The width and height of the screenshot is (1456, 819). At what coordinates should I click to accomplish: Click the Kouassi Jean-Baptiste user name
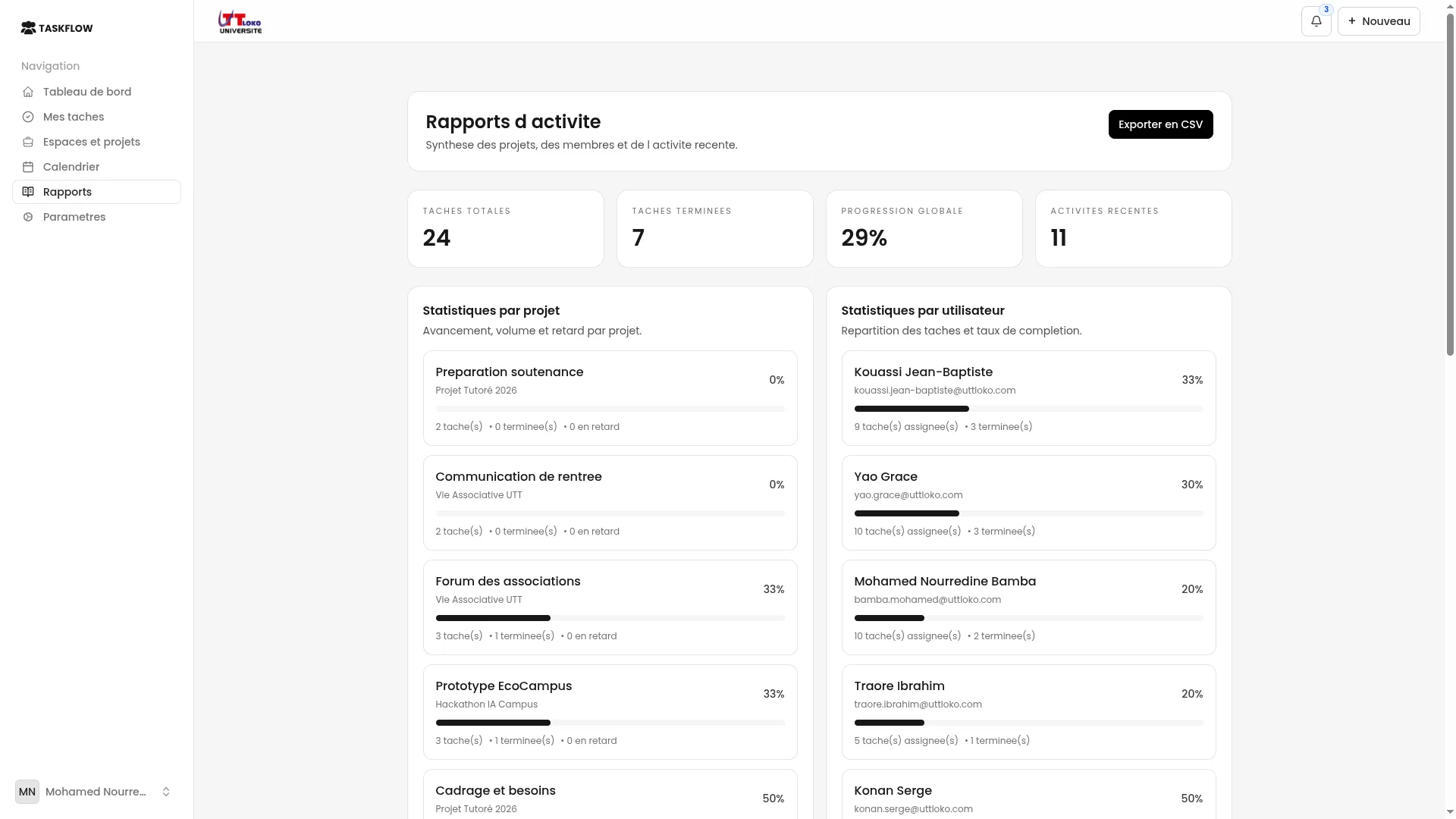(923, 372)
